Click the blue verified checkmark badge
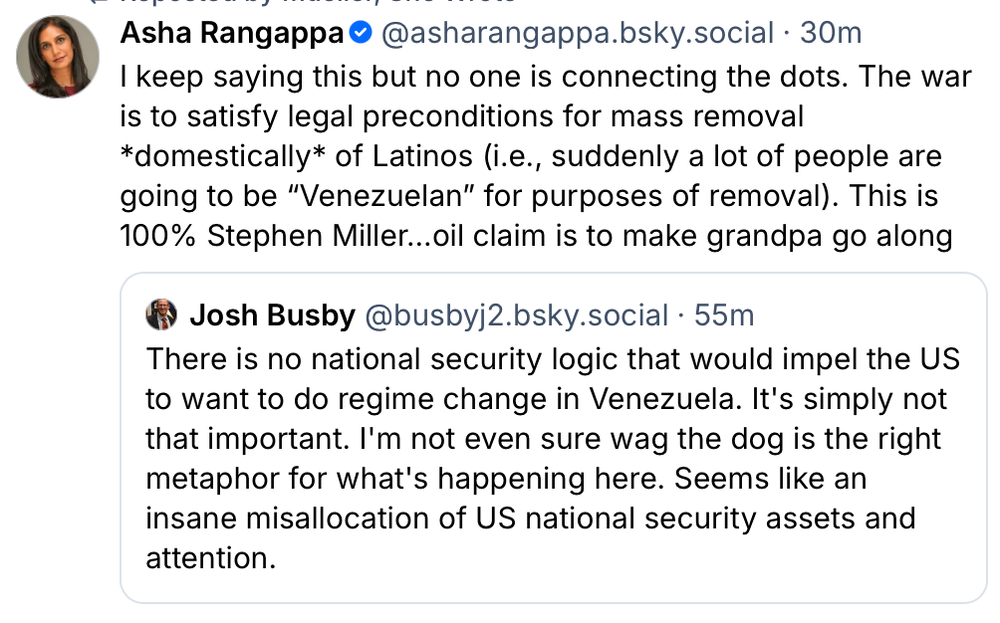 [x=360, y=33]
